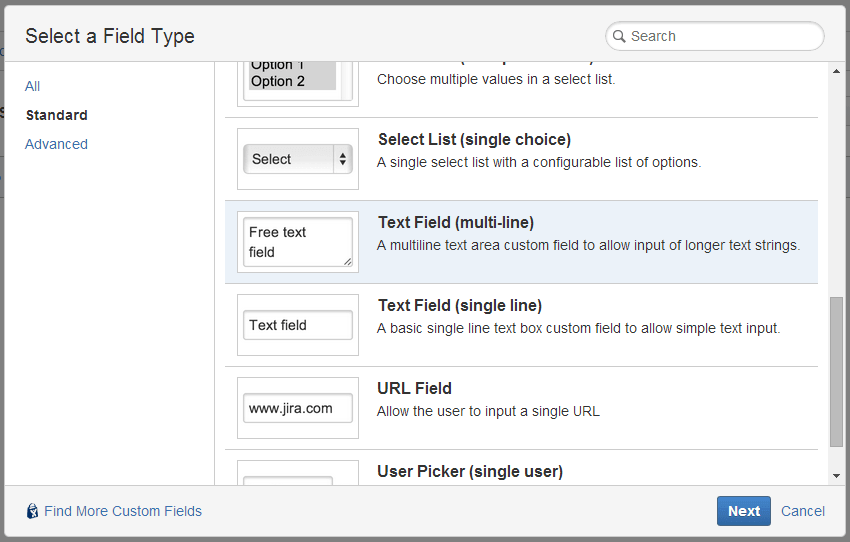Pick the Text Field (multi-line) title

(x=456, y=222)
